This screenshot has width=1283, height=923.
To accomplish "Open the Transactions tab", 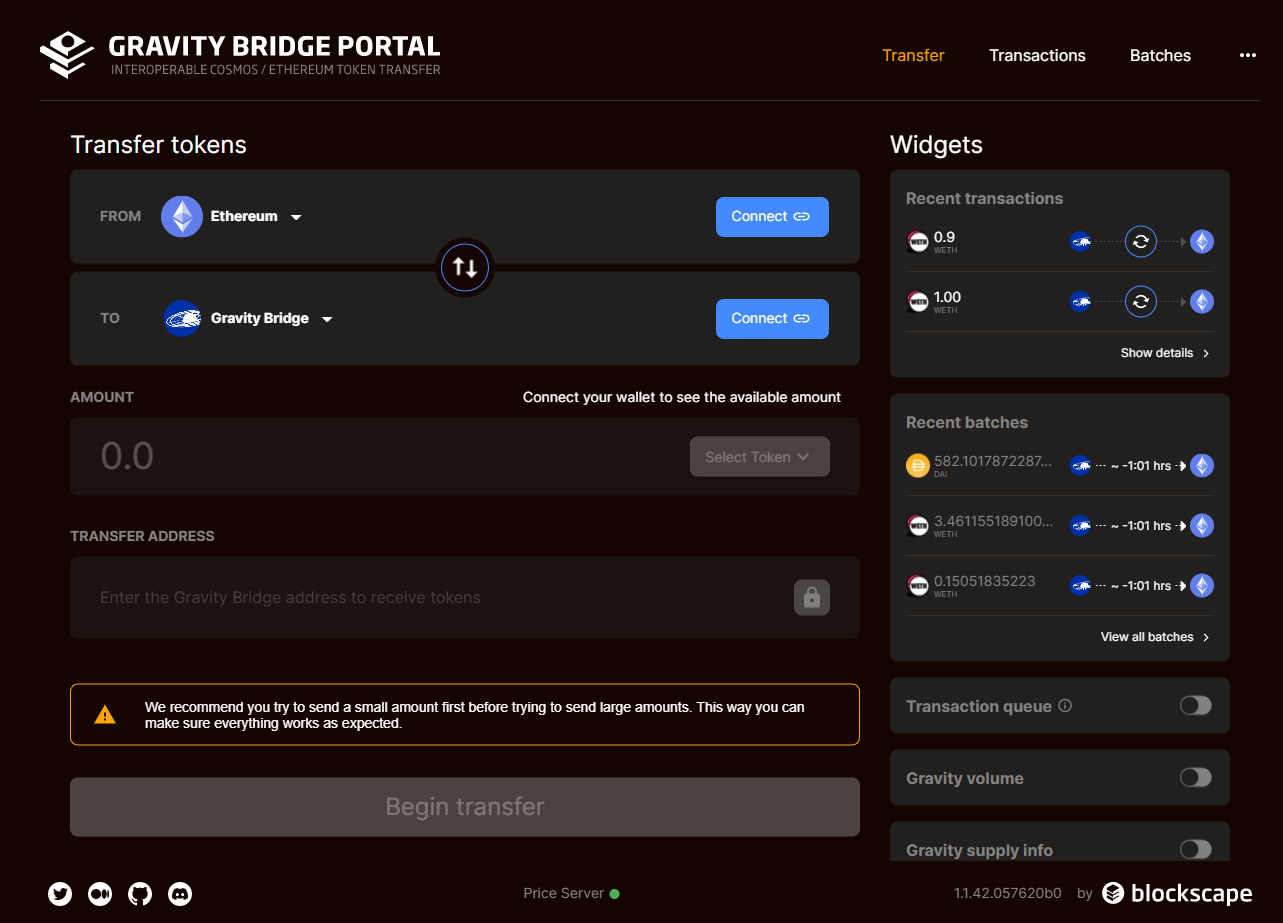I will coord(1037,55).
